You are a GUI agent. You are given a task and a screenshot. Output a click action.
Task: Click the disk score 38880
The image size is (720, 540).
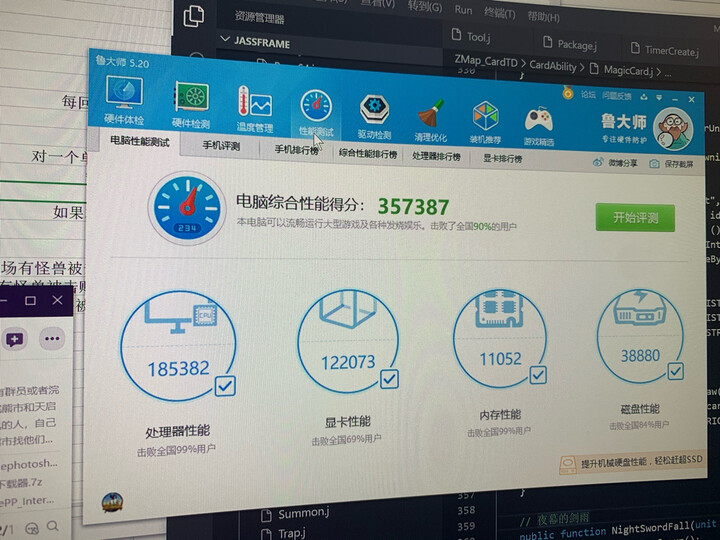pos(640,355)
